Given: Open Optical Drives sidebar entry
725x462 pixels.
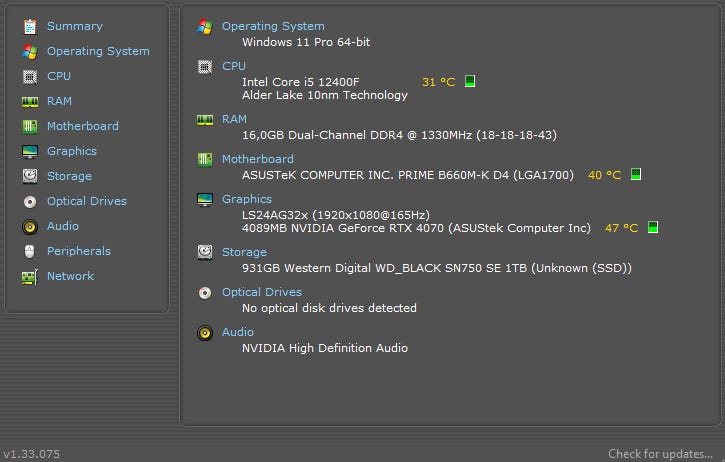Looking at the screenshot, I should 87,201.
